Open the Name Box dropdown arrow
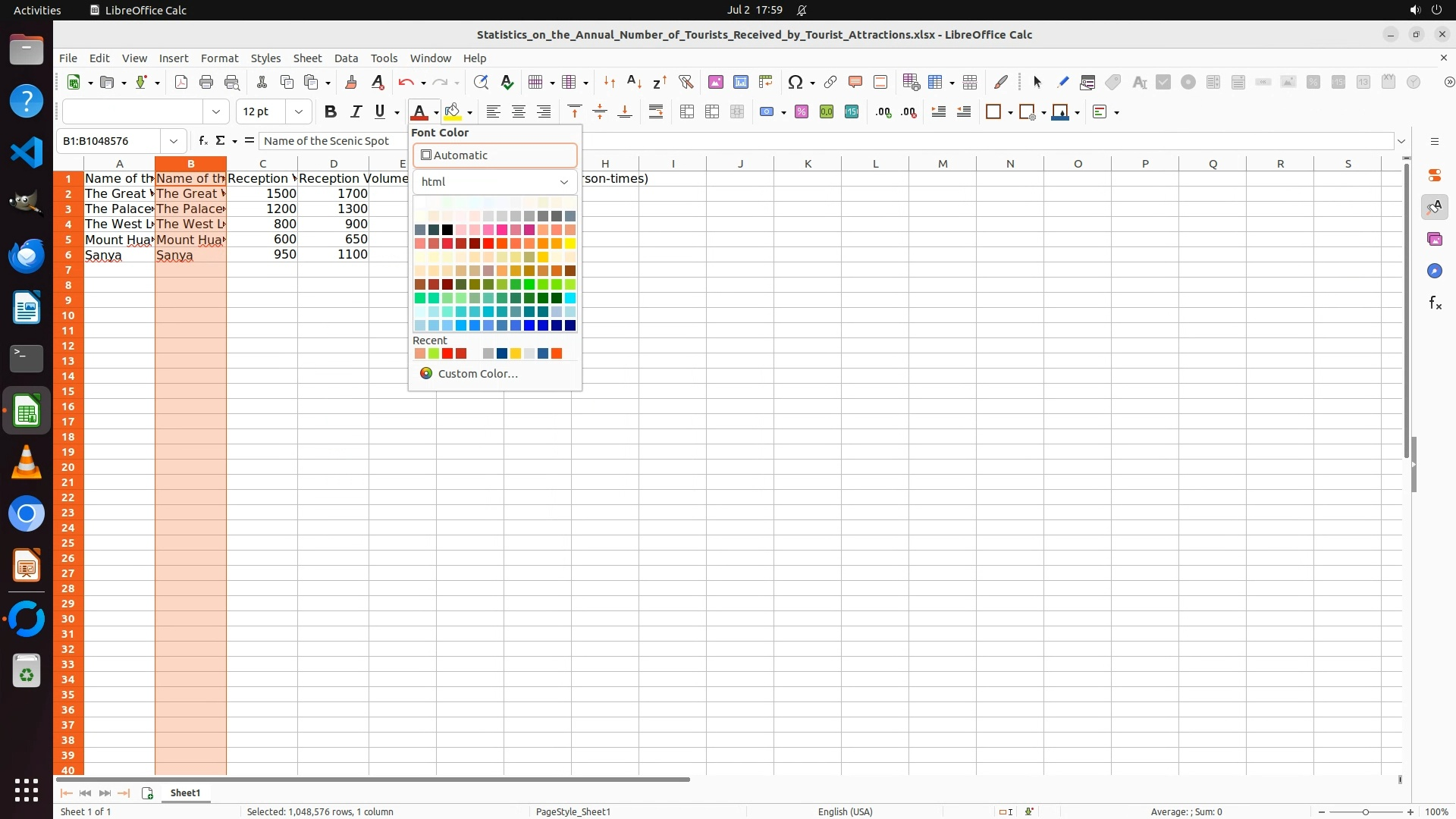 [174, 141]
